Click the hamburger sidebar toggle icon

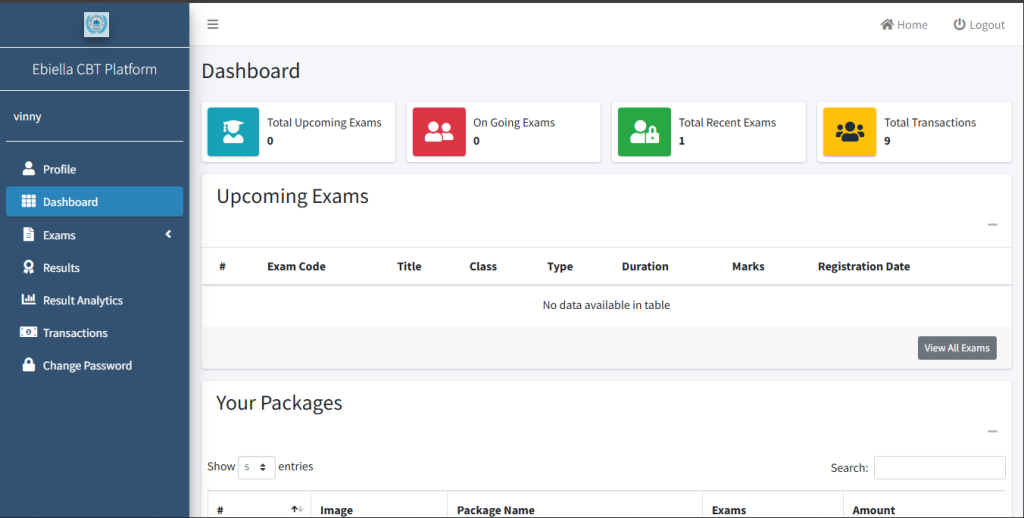213,25
